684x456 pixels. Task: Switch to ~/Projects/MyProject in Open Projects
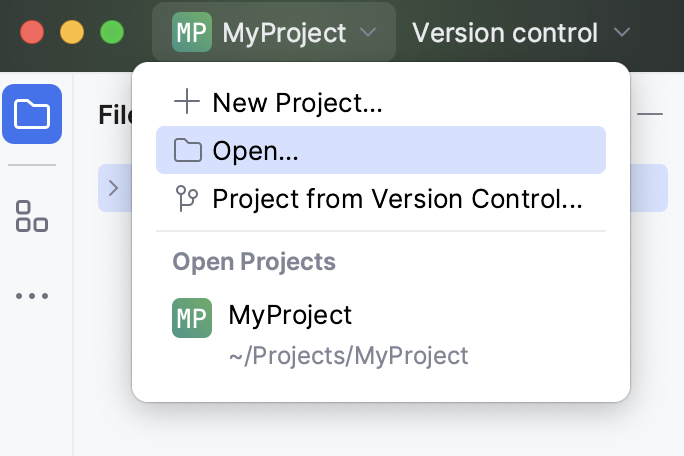(x=348, y=355)
